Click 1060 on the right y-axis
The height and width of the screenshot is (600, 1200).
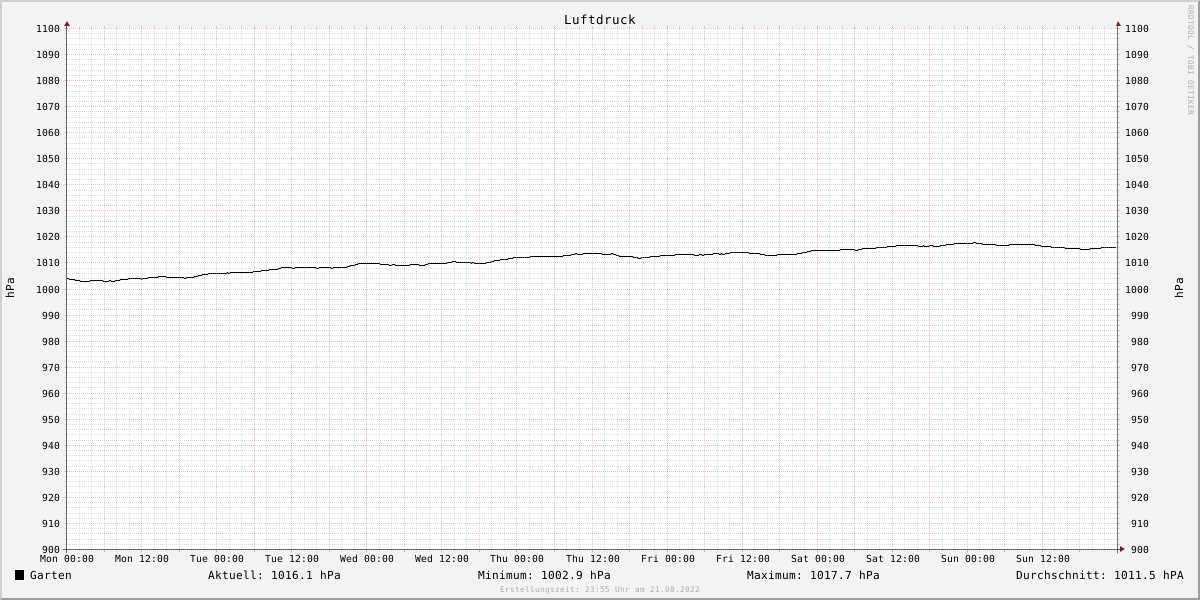(x=1137, y=133)
